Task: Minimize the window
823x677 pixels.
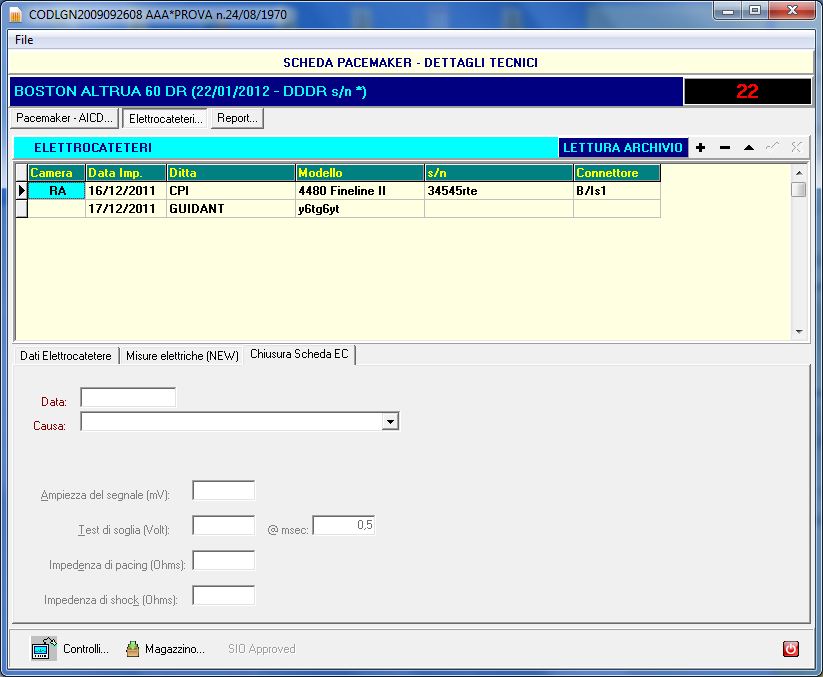Action: click(727, 10)
